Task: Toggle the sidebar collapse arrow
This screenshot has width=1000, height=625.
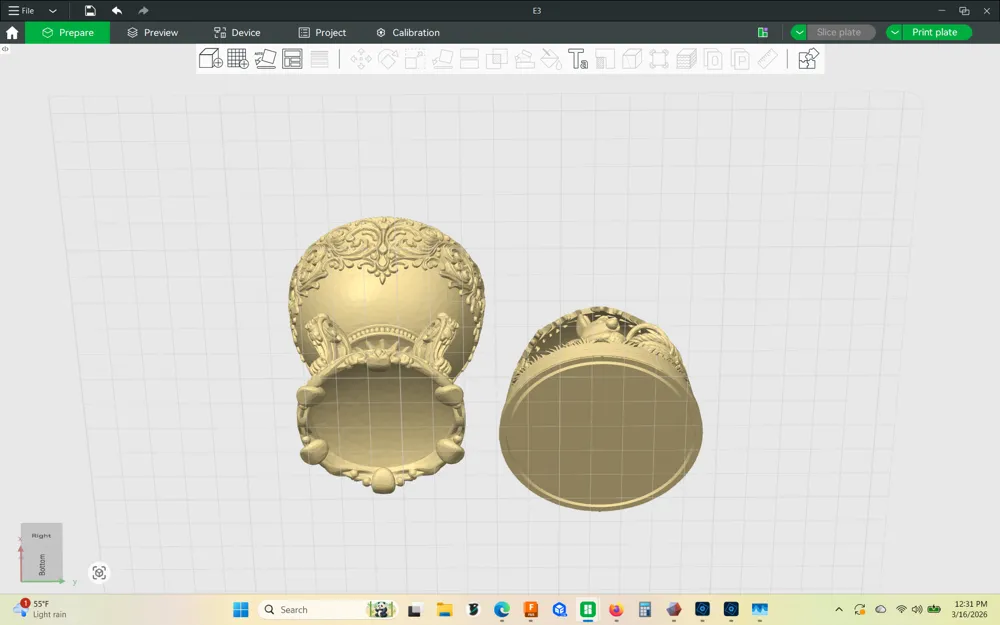Action: tap(5, 48)
